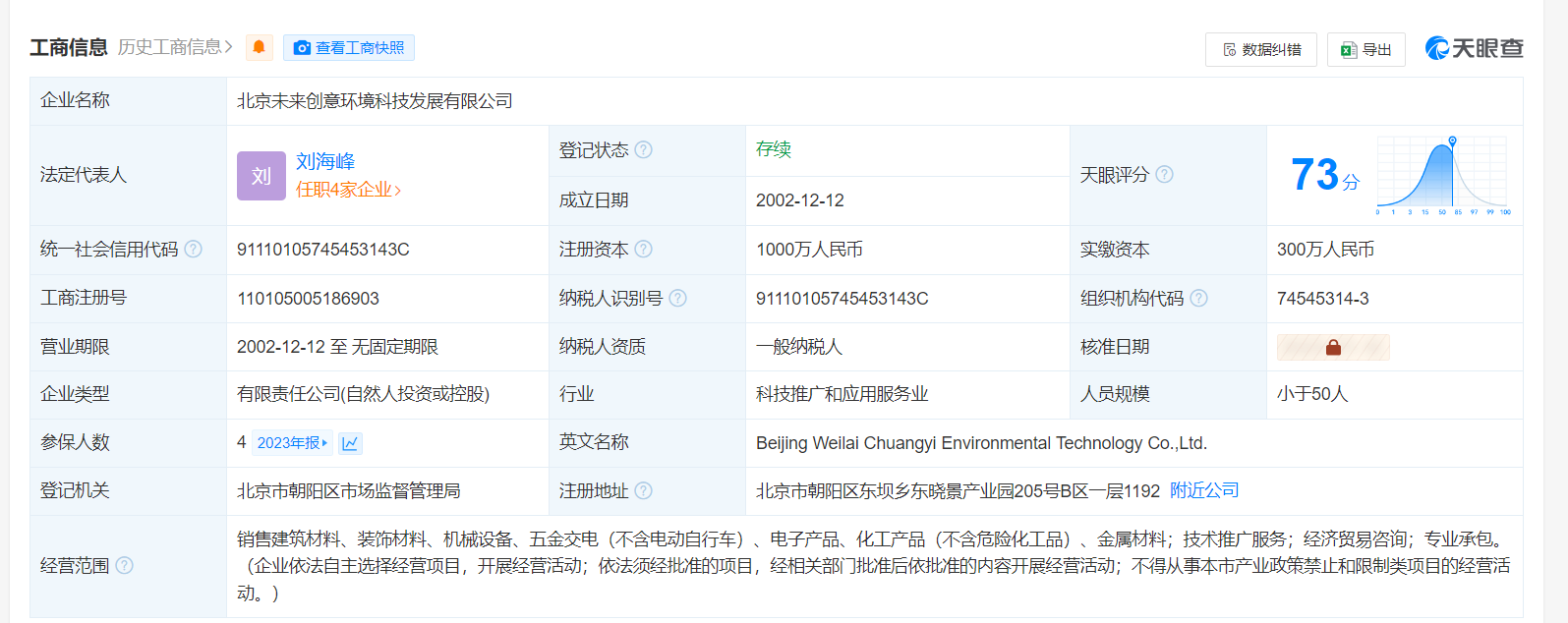Click the score distribution chart

1443,175
